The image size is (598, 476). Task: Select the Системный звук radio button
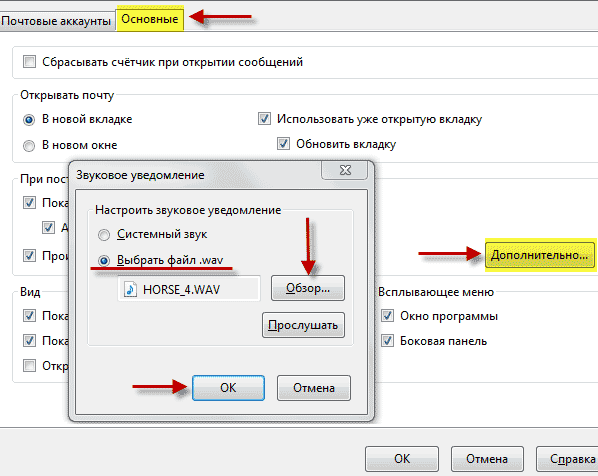pyautogui.click(x=104, y=235)
